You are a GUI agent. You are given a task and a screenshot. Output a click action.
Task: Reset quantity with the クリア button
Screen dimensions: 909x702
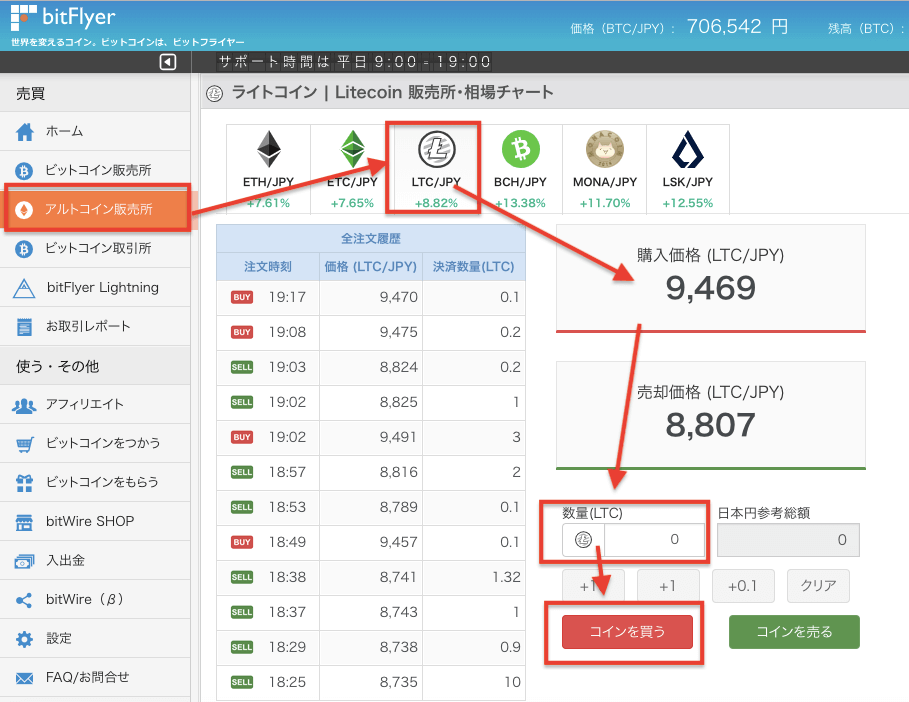pyautogui.click(x=818, y=586)
